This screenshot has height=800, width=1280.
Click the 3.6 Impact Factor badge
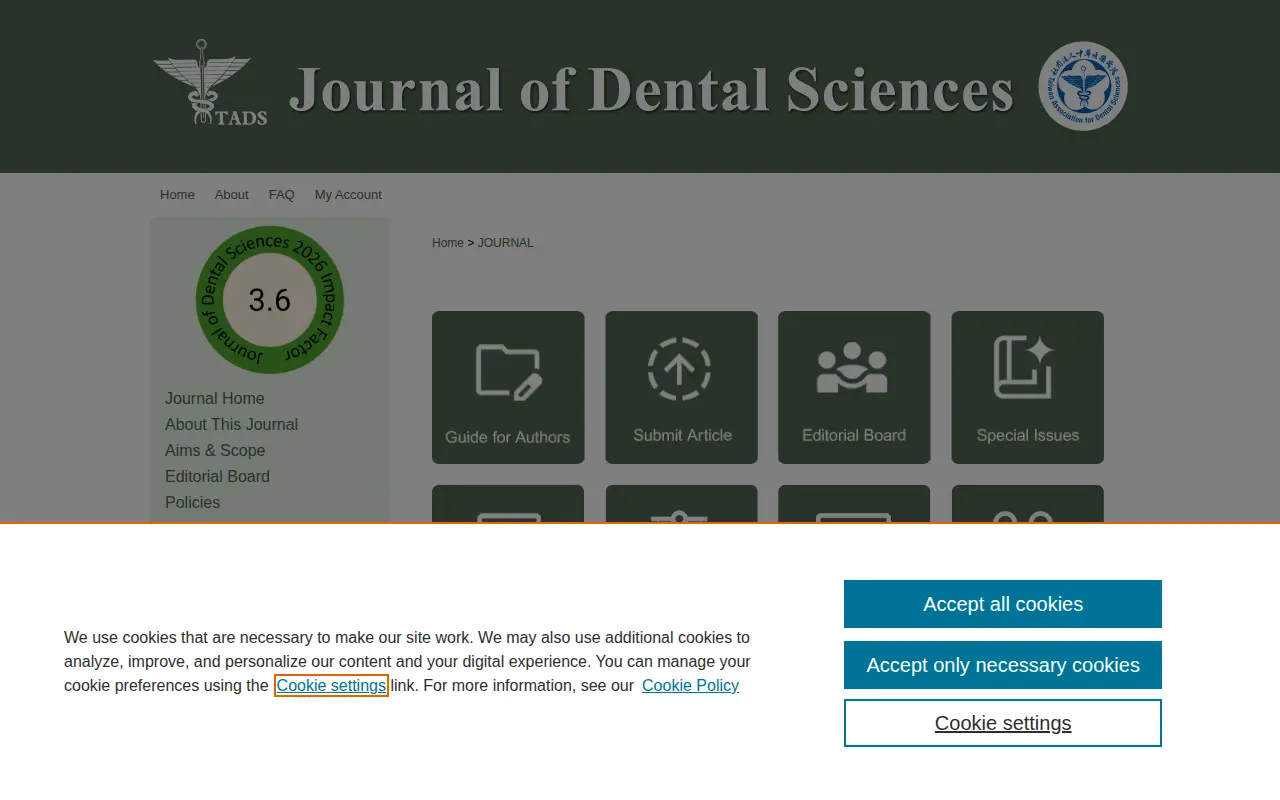click(x=270, y=300)
